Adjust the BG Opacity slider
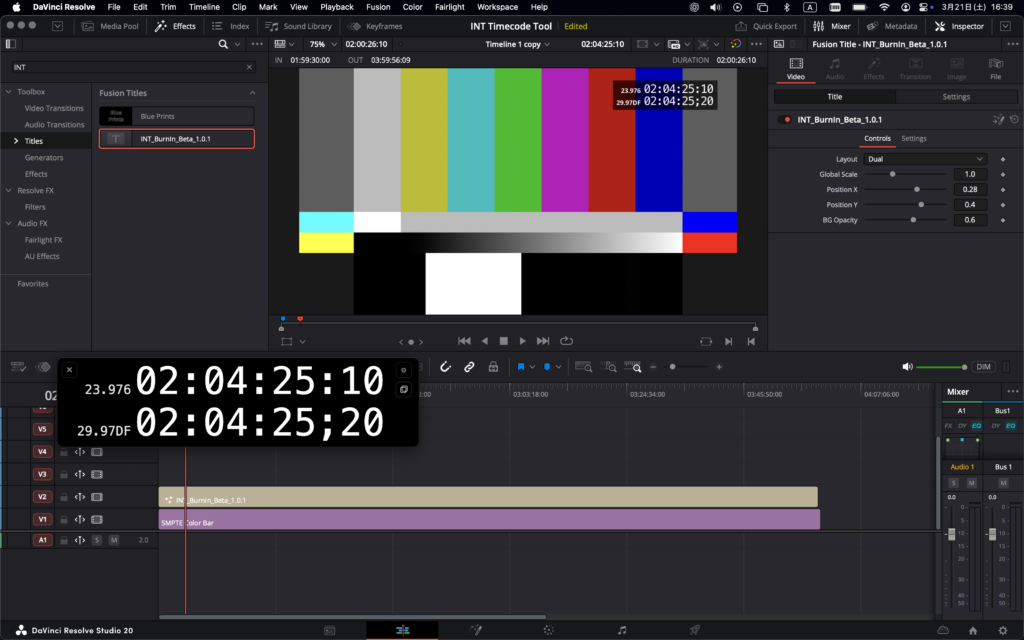The width and height of the screenshot is (1024, 640). 913,220
